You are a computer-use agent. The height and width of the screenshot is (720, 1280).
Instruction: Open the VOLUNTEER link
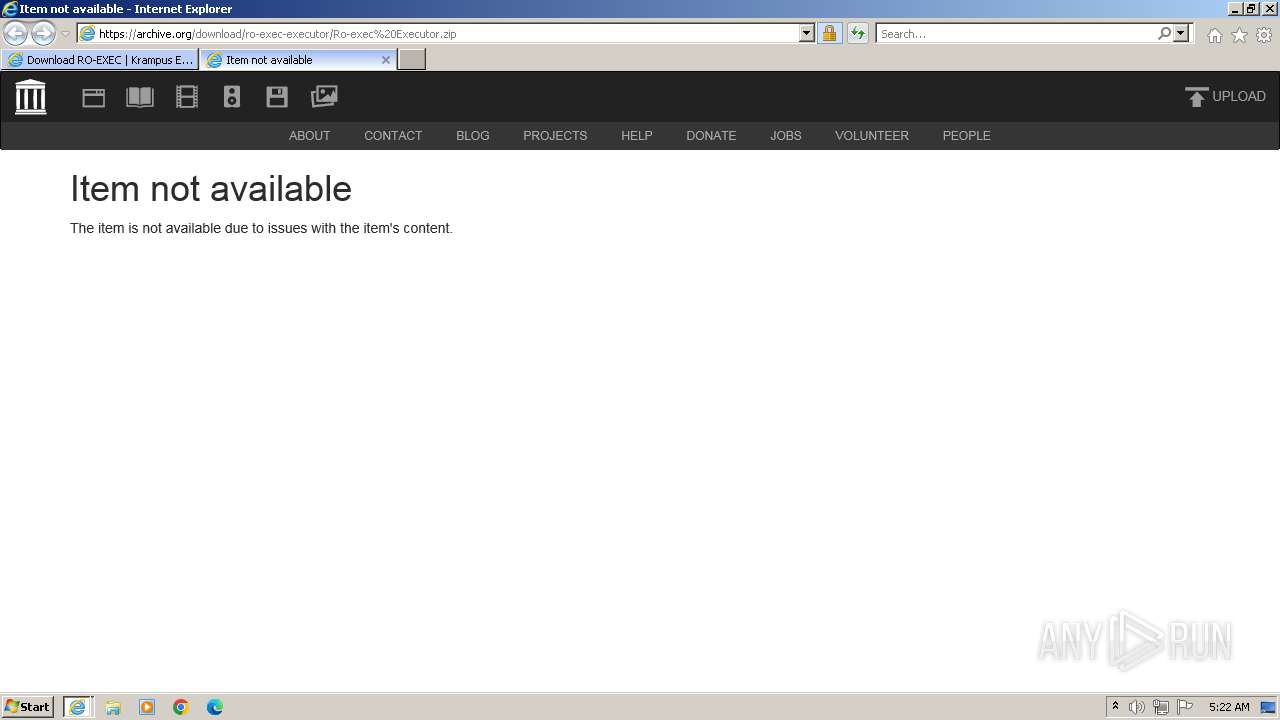tap(872, 136)
